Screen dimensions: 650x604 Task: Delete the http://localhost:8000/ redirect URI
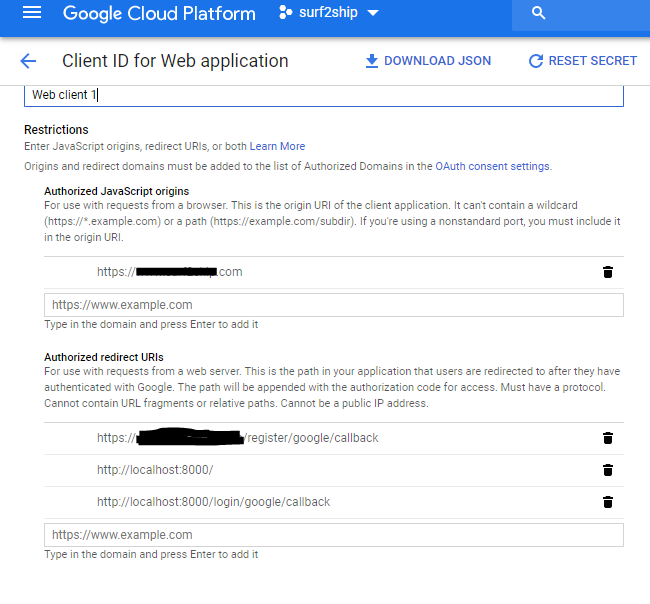(607, 470)
